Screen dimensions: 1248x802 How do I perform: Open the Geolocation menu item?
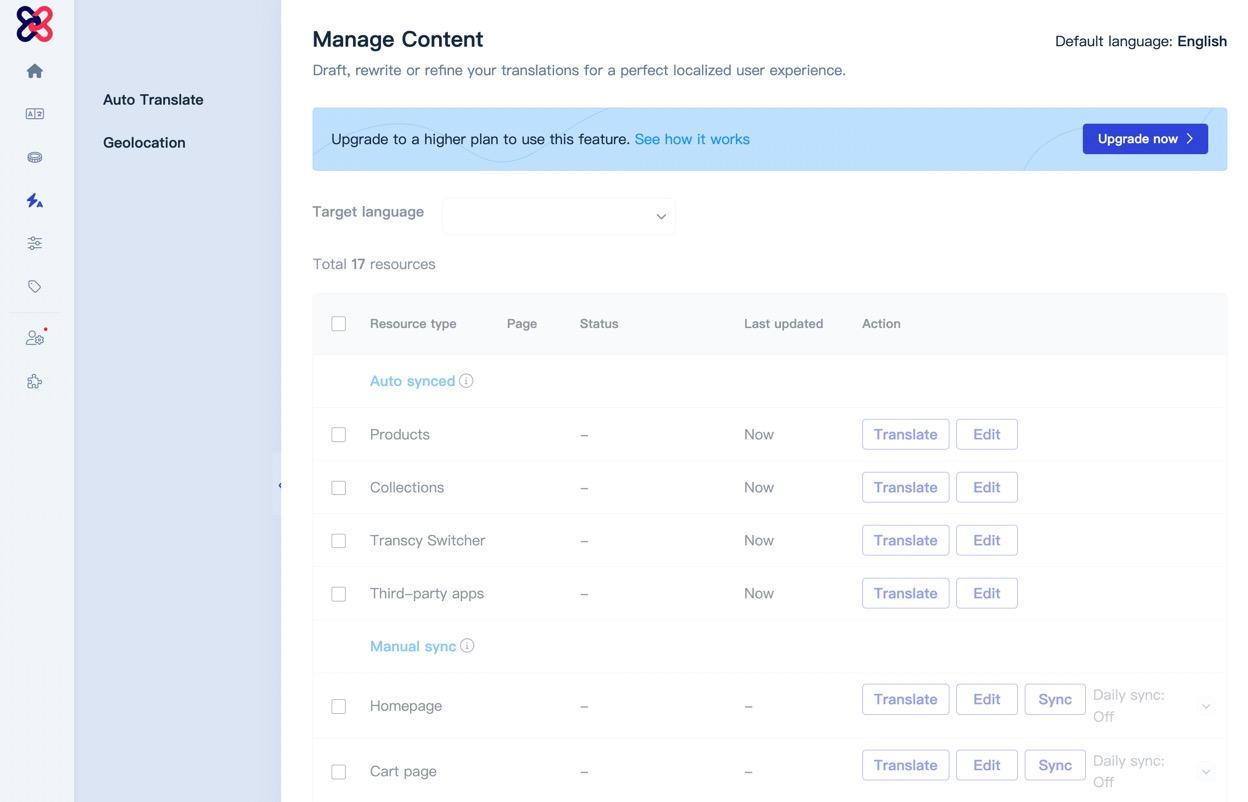pyautogui.click(x=144, y=143)
